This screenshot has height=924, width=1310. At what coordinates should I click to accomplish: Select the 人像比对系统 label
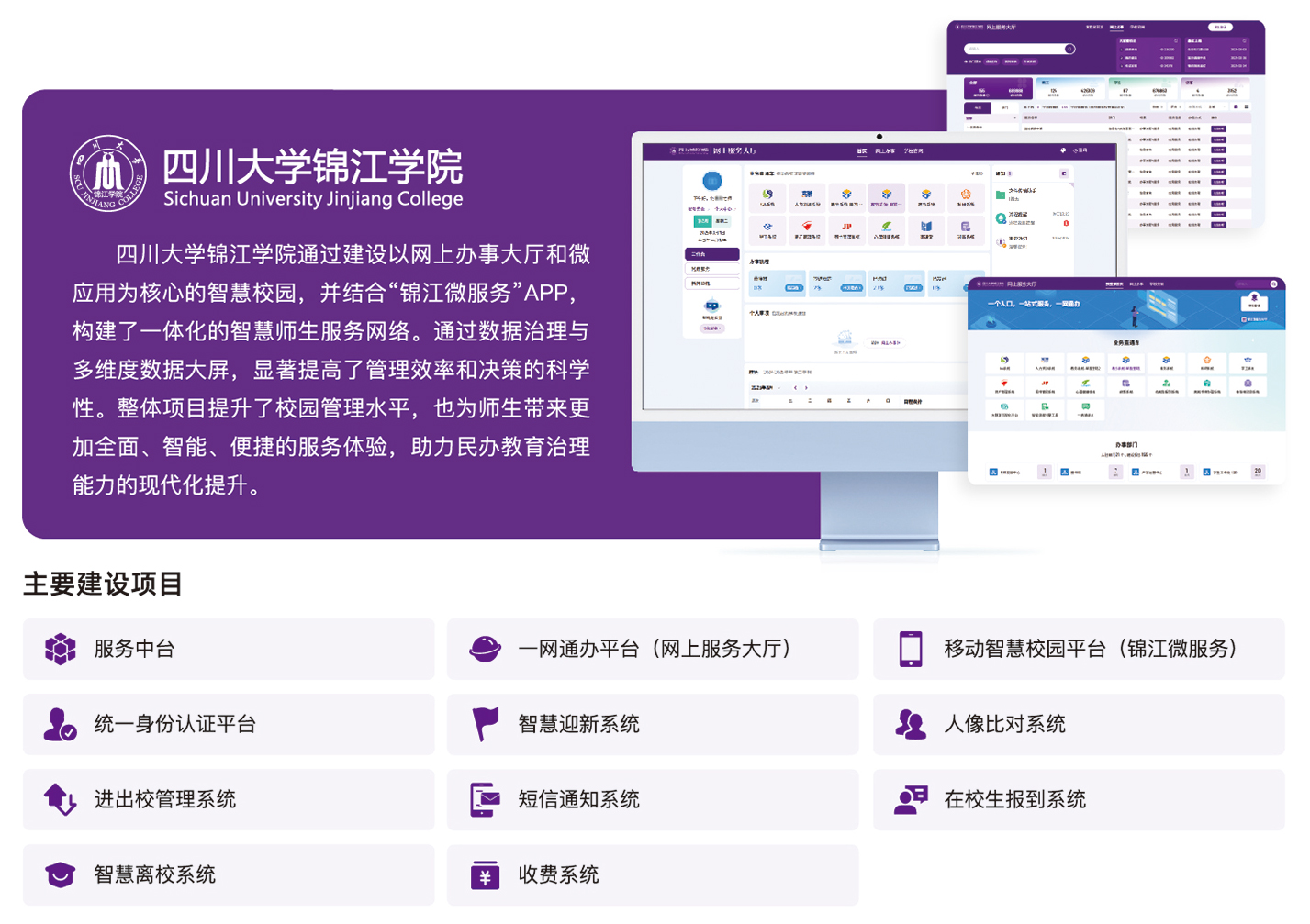[1005, 724]
